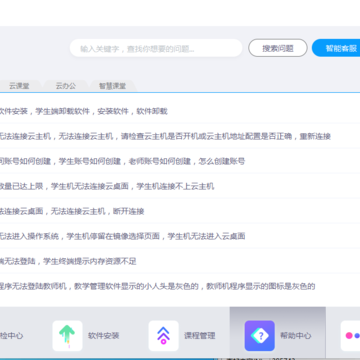Click the 帮助中心 label in bottom bar
360x360 pixels.
coord(296,336)
